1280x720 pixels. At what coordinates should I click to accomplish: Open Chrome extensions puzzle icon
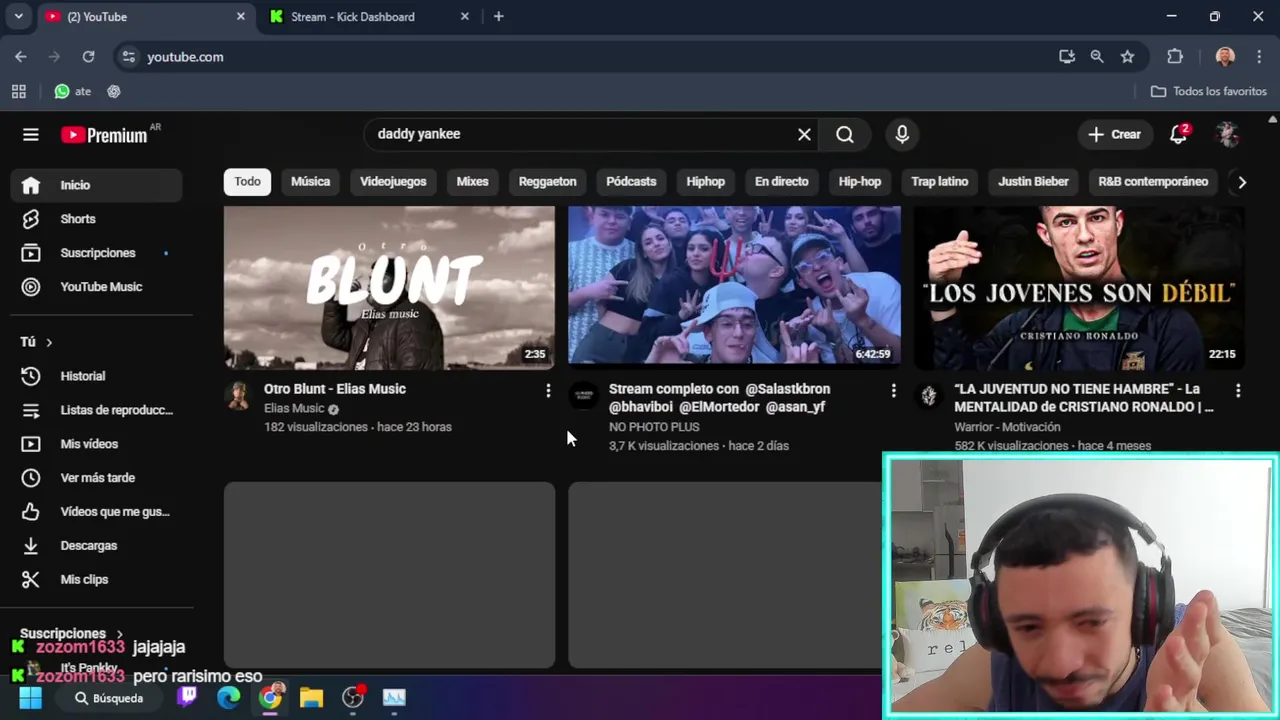1175,57
